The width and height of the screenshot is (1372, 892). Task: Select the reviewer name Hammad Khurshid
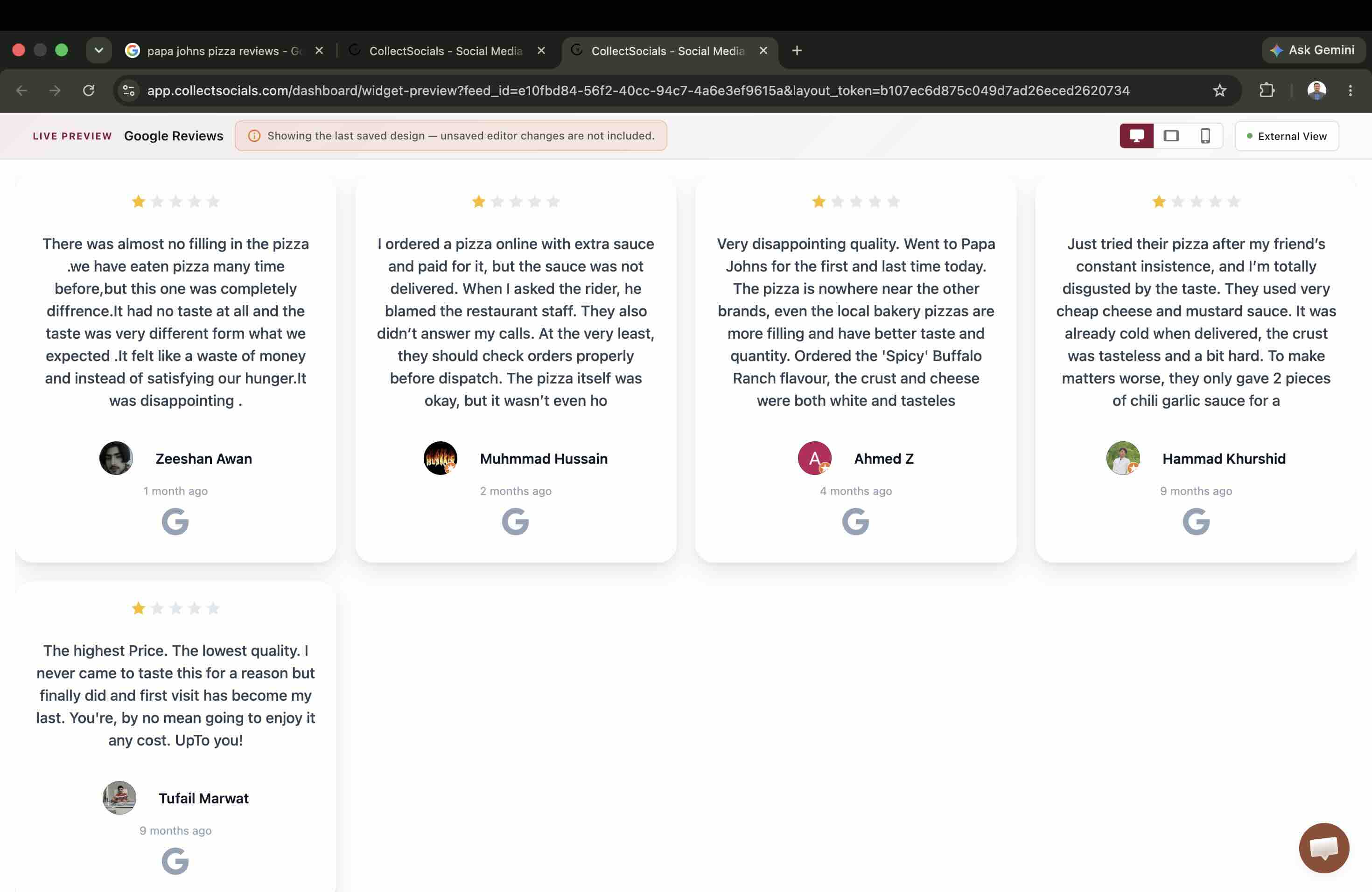[x=1224, y=459]
